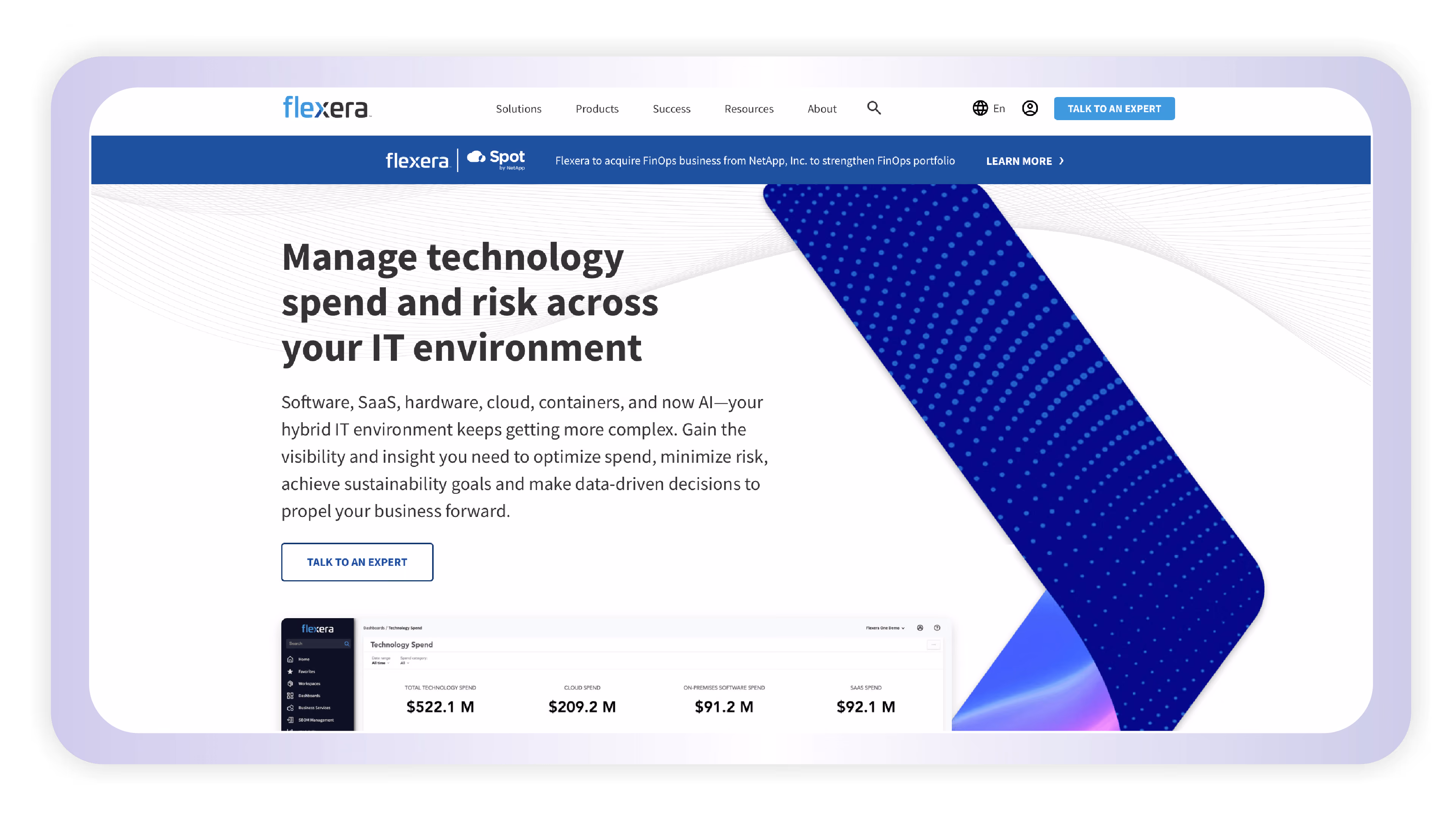Image resolution: width=1456 pixels, height=819 pixels.
Task: Click the blue Talk to an Expert header button
Action: coord(1114,108)
